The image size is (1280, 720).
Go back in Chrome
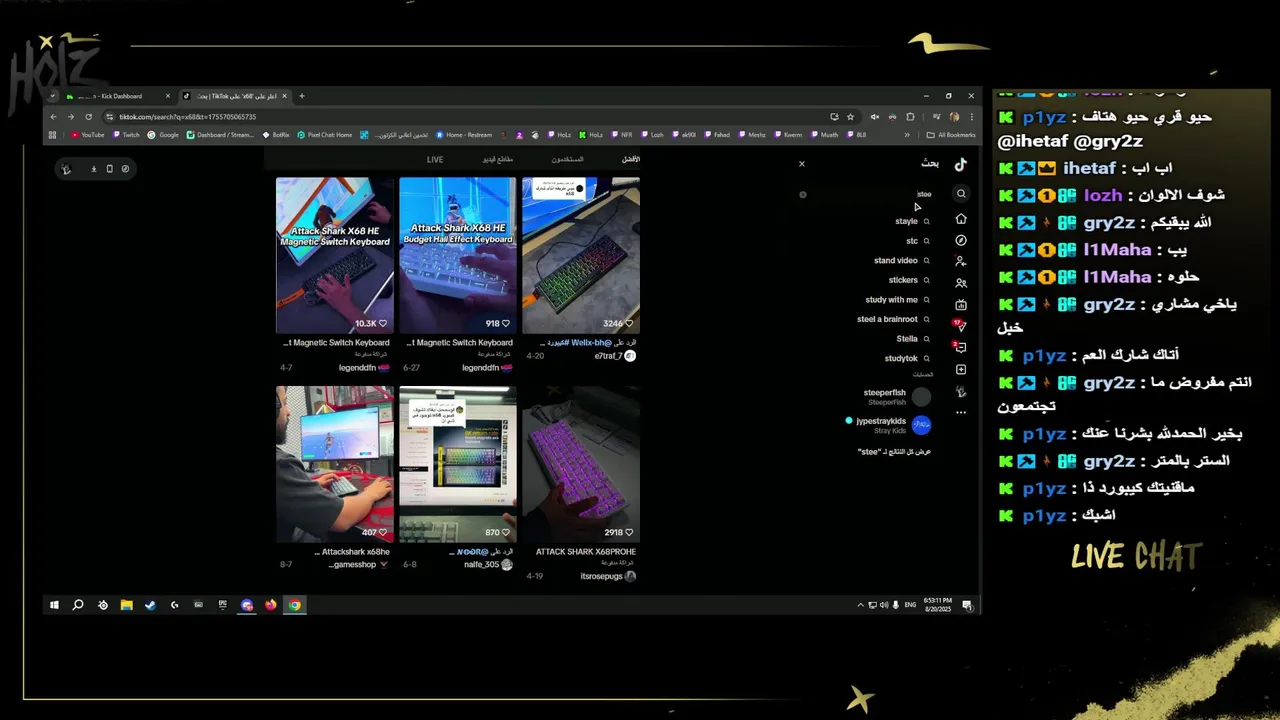(x=54, y=116)
